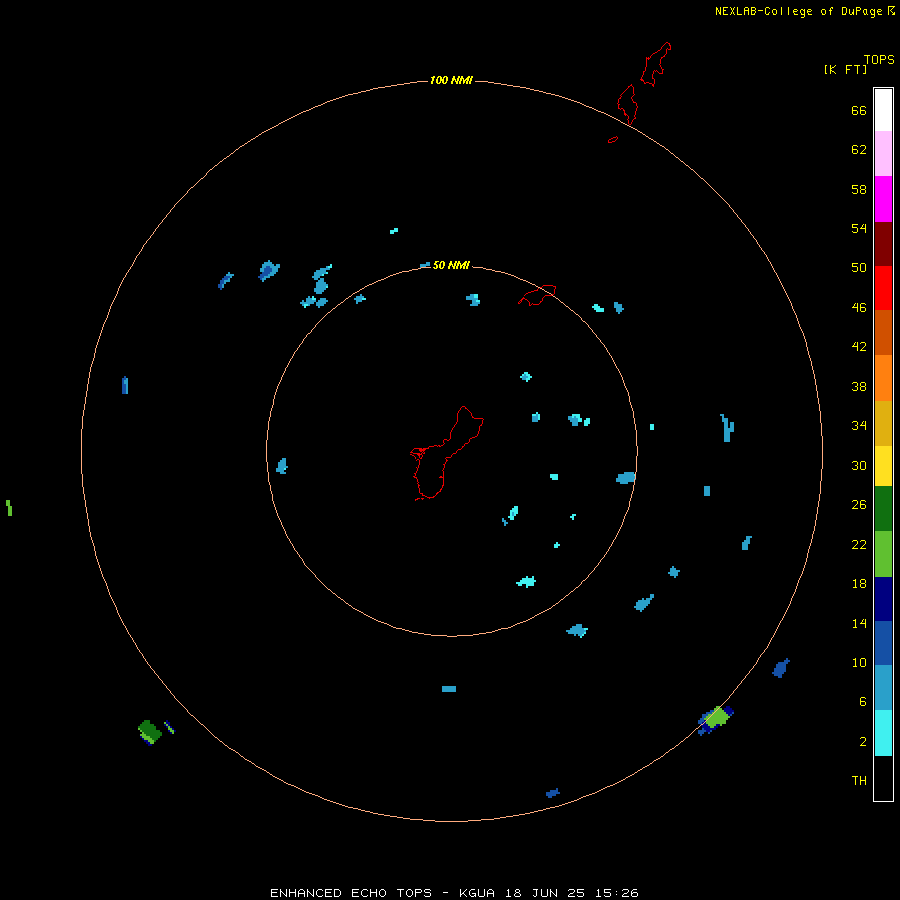Click the "22" legend value

pos(859,544)
